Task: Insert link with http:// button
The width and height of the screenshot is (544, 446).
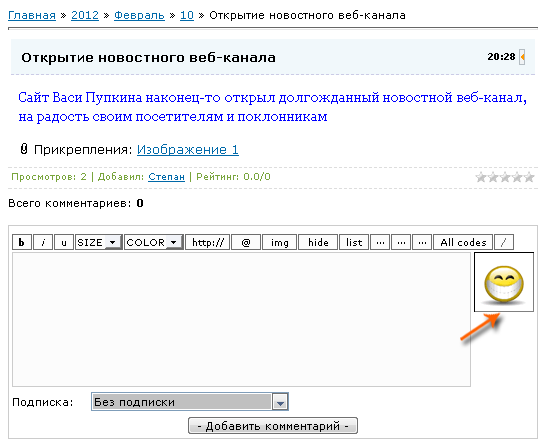Action: tap(207, 242)
